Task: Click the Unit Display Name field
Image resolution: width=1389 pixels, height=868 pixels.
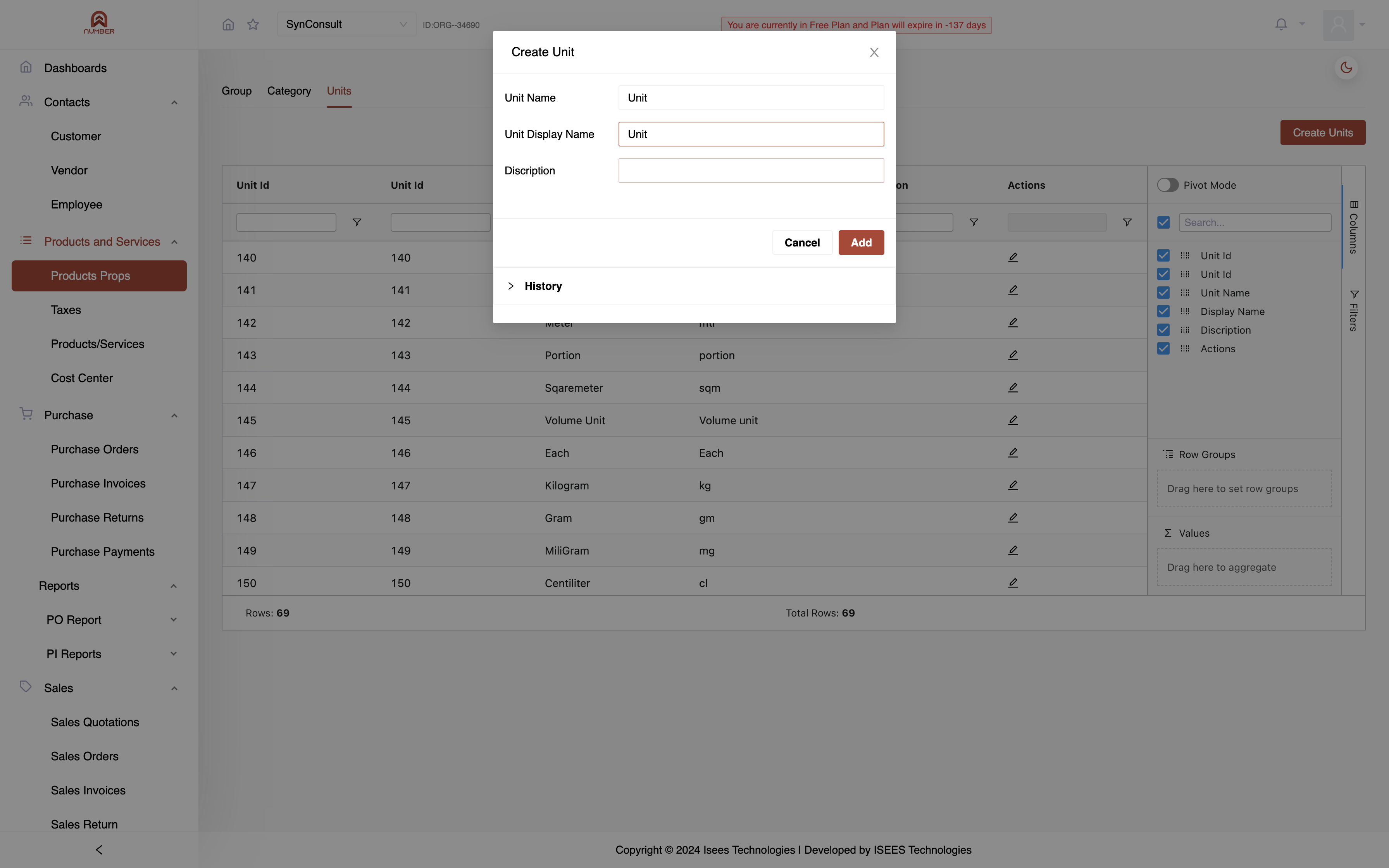Action: point(751,134)
